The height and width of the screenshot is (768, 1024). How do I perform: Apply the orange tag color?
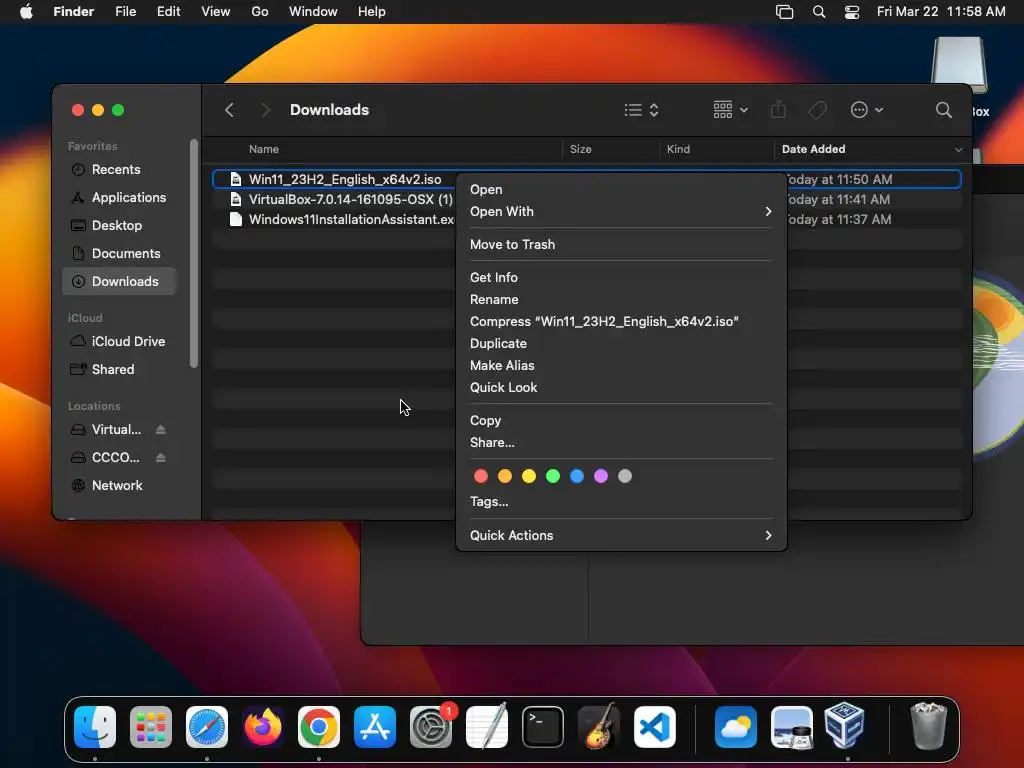pos(505,476)
